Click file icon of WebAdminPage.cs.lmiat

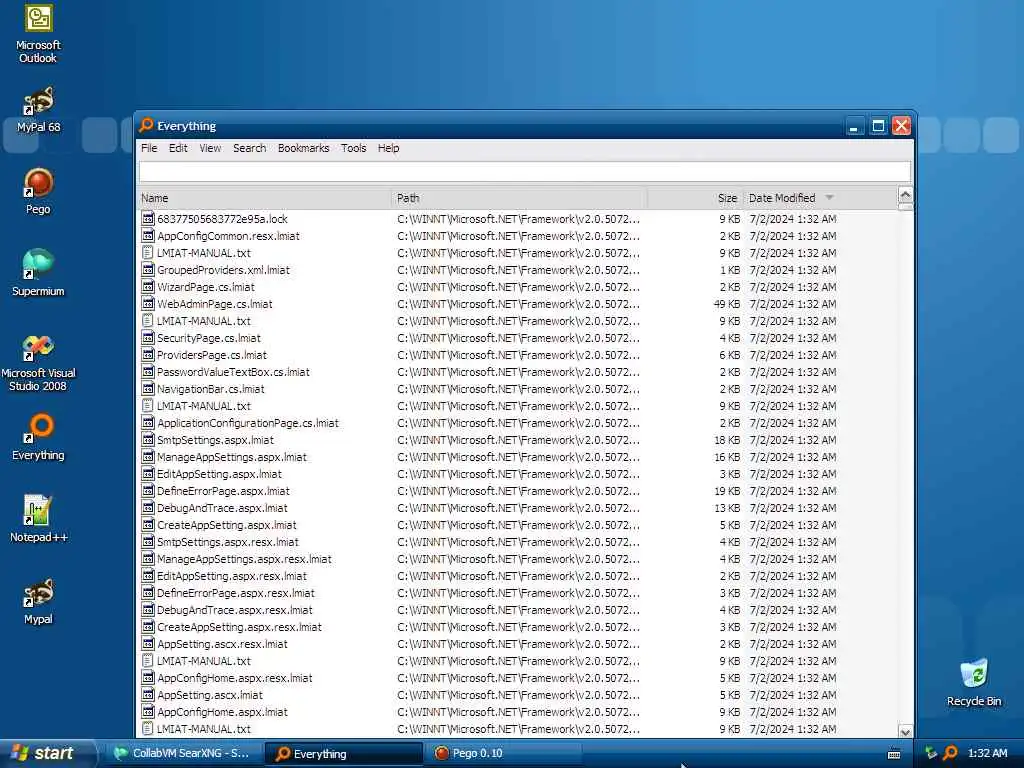pyautogui.click(x=148, y=304)
